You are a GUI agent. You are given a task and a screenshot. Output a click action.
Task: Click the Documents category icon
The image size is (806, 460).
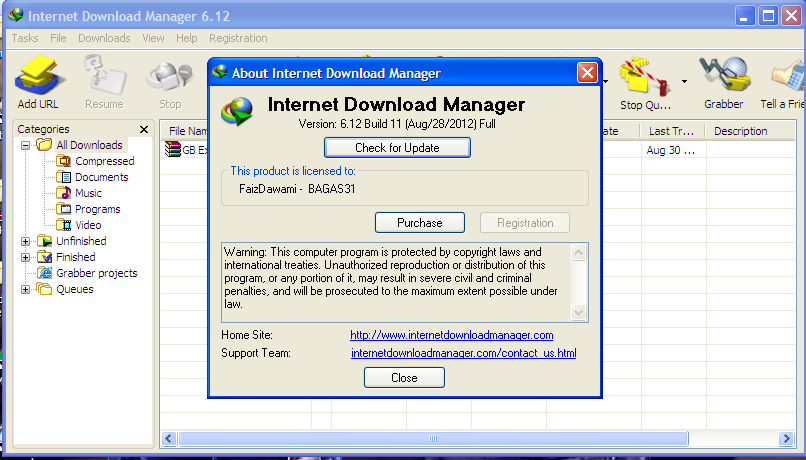tap(64, 177)
